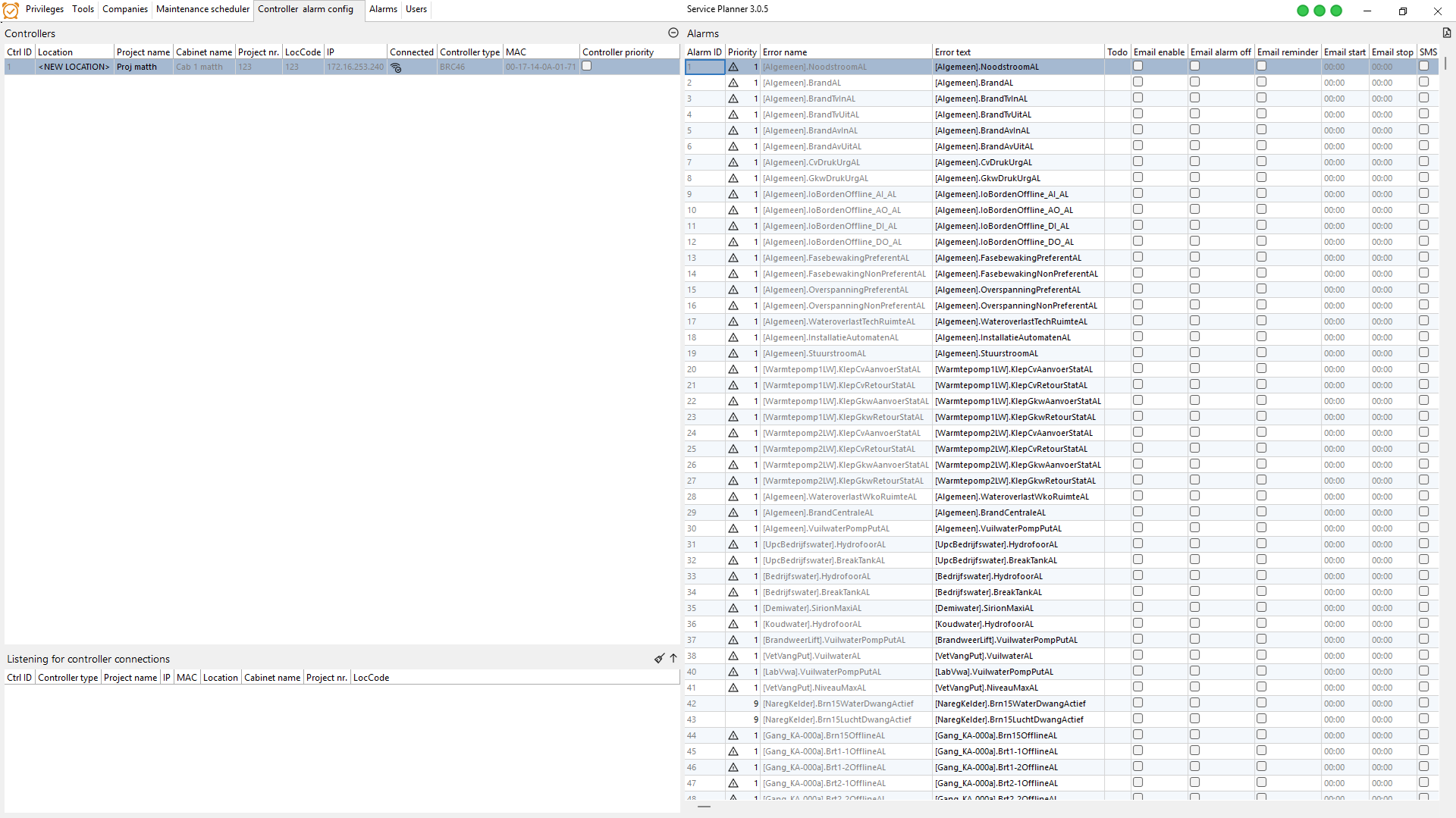Viewport: 1456px width, 818px height.
Task: Click the Alarm ID cell of row 1
Action: (x=704, y=67)
